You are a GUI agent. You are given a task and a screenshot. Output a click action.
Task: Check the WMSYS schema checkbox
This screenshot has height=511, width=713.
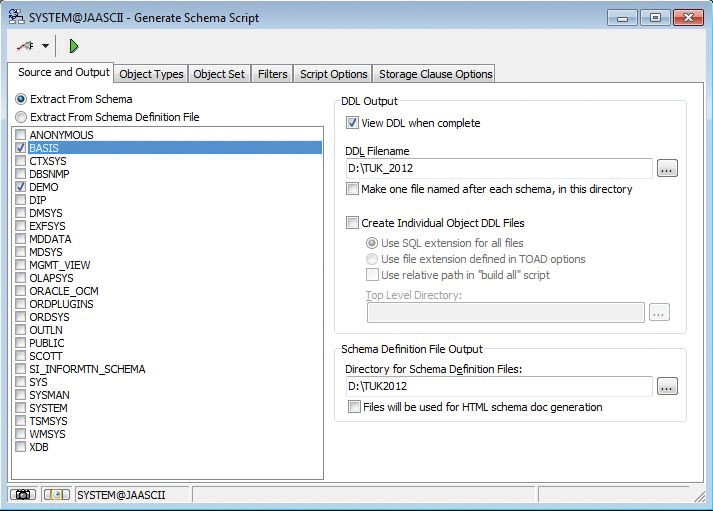tap(20, 434)
